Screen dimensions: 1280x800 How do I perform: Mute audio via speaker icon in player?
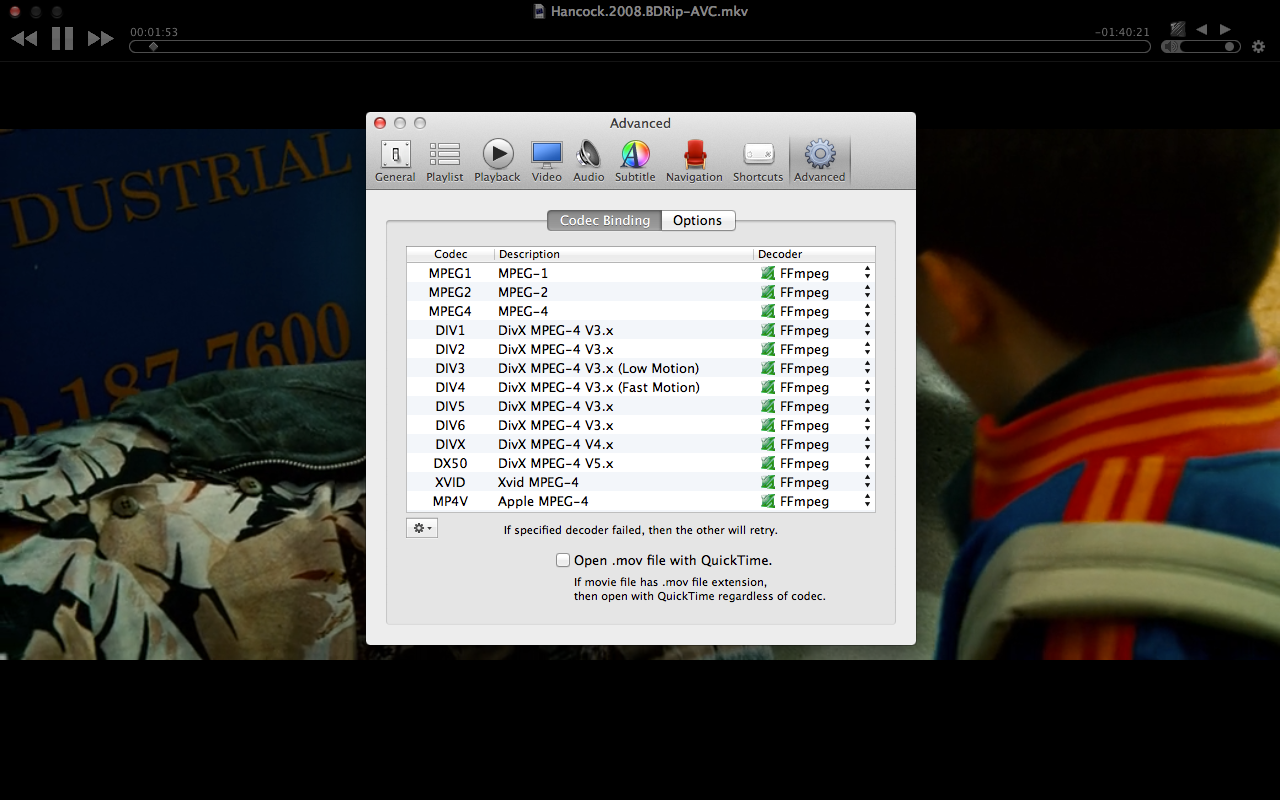click(1171, 46)
